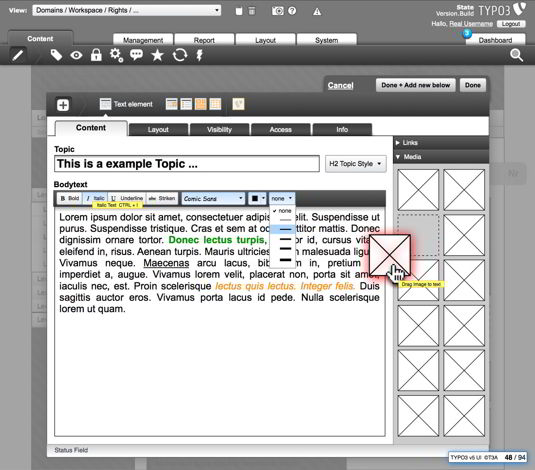Screen dimensions: 535x470
Task: Toggle Bold formatting
Action: [70, 198]
